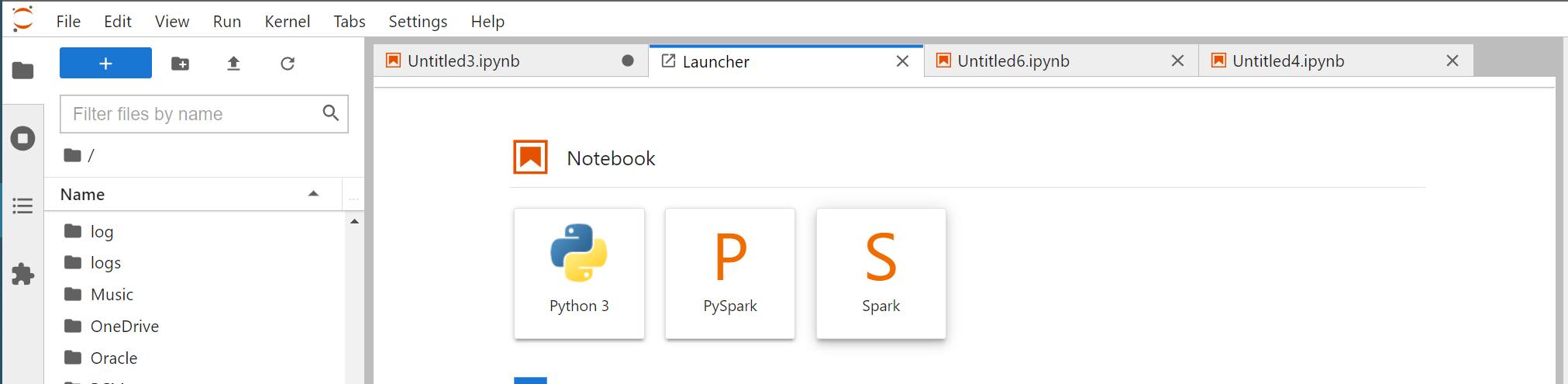
Task: Close the Launcher tab
Action: pyautogui.click(x=902, y=61)
